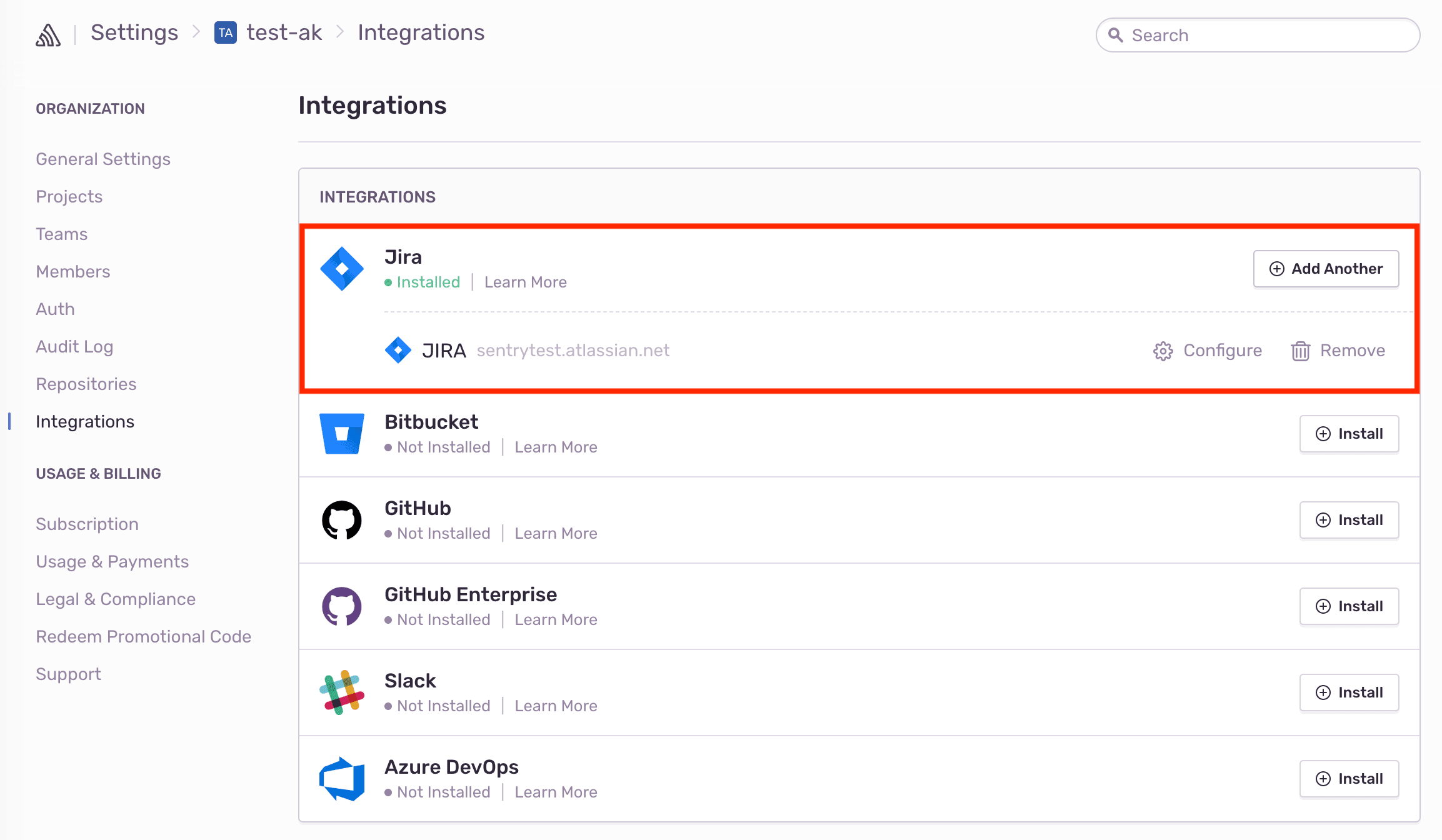Click the GitHub Enterprise icon
This screenshot has height=840, width=1442.
(341, 606)
